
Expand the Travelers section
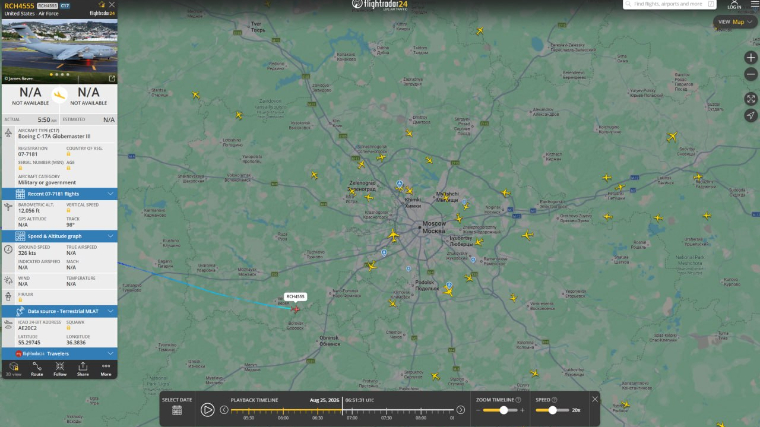60,354
